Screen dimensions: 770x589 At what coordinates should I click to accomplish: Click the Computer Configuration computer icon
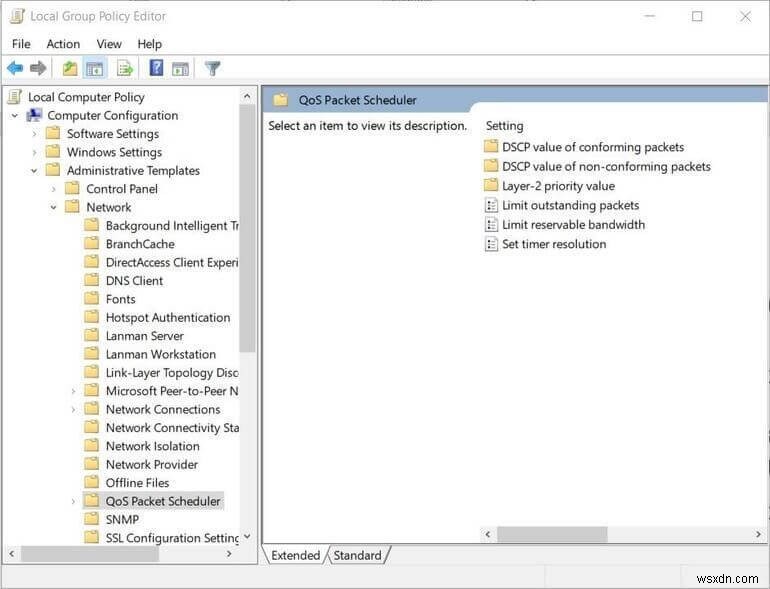pos(34,115)
